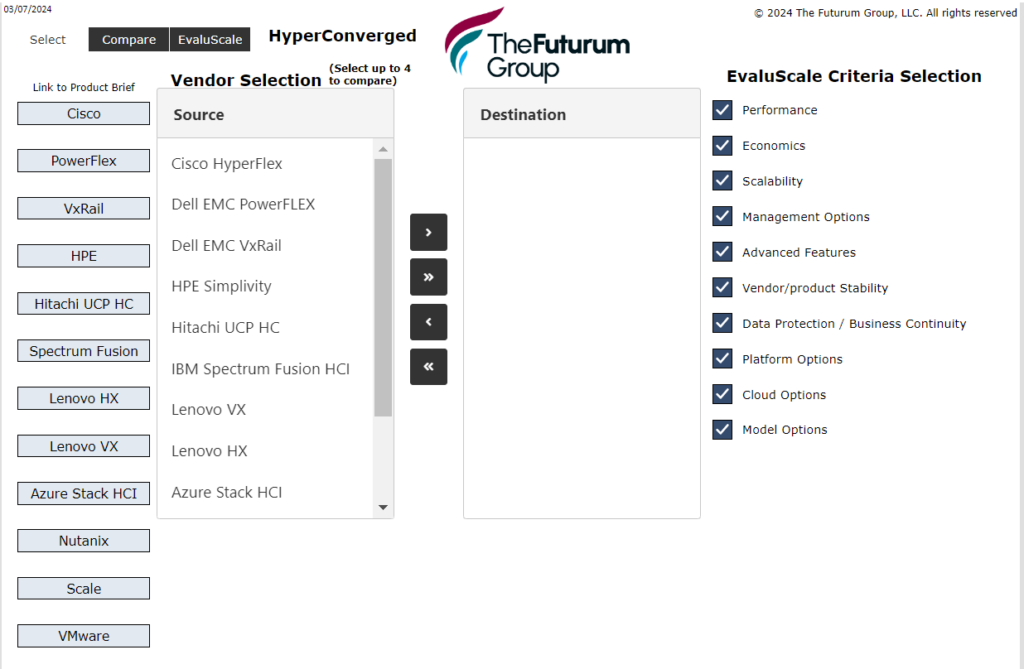Image resolution: width=1024 pixels, height=669 pixels.
Task: Select IBM Spectrum Fusion HCI from Source
Action: pyautogui.click(x=261, y=368)
